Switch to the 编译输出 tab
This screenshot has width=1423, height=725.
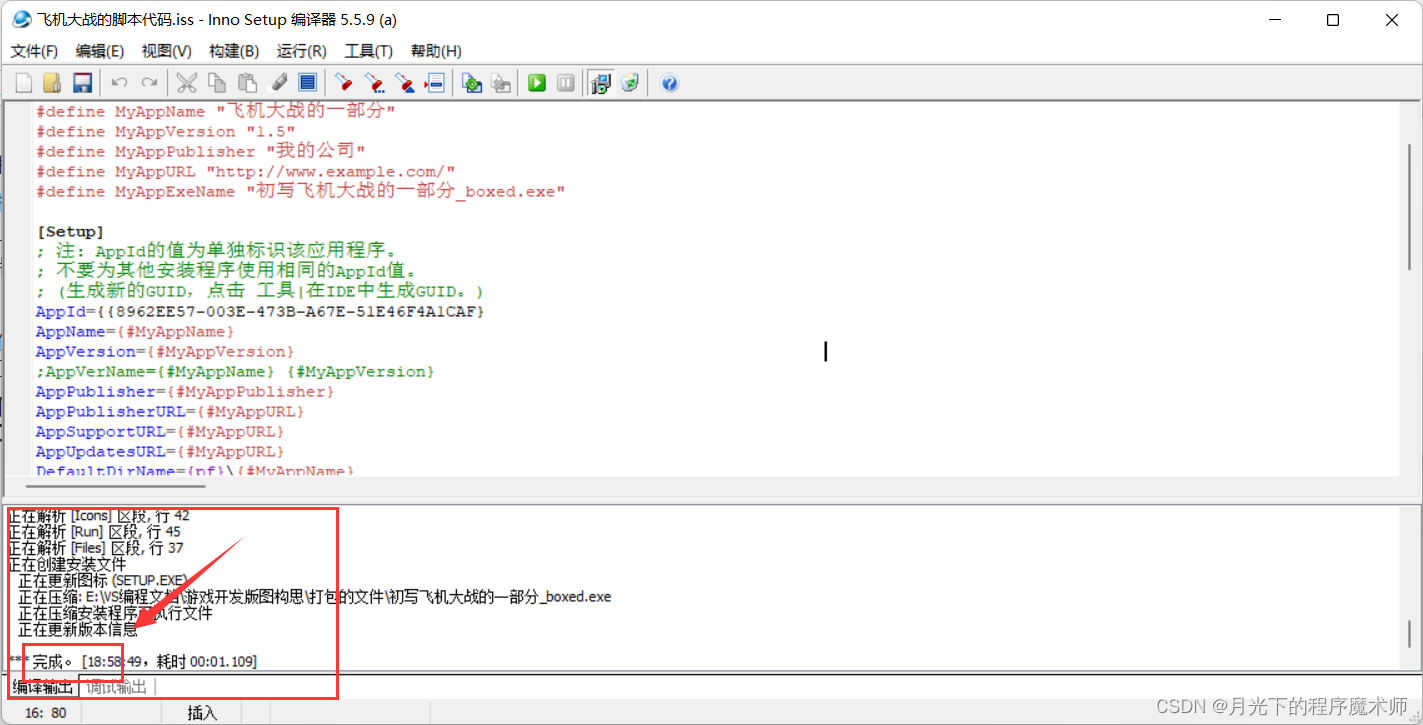tap(43, 687)
